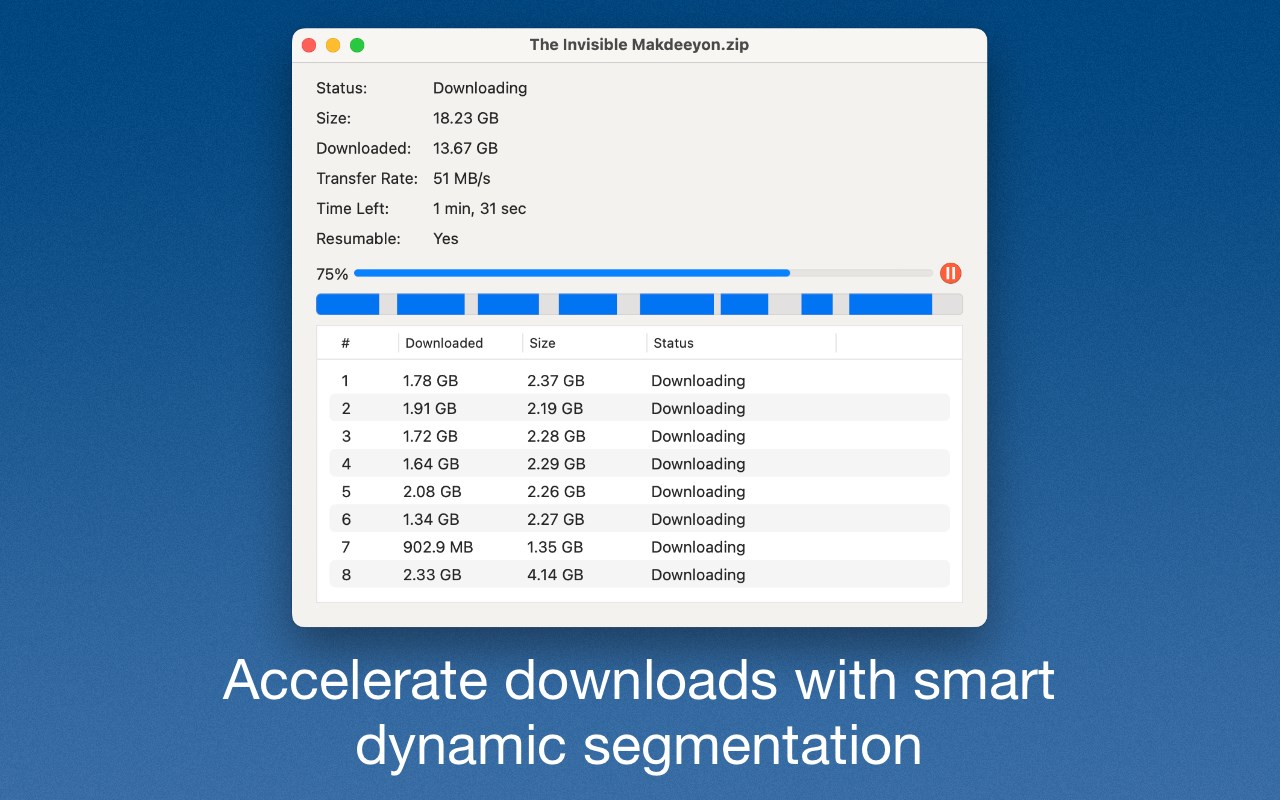1280x800 pixels.
Task: Click the Downloading status of segment 8
Action: point(698,574)
